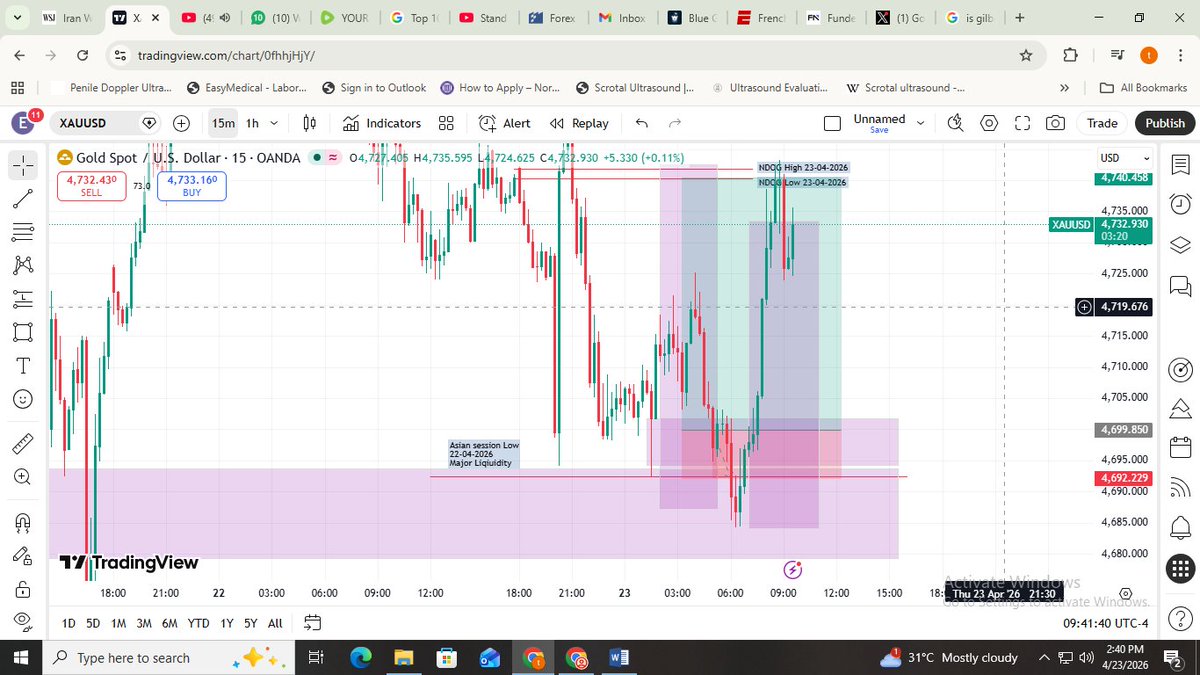Set chart range to 5D
Viewport: 1200px width, 675px height.
point(93,623)
